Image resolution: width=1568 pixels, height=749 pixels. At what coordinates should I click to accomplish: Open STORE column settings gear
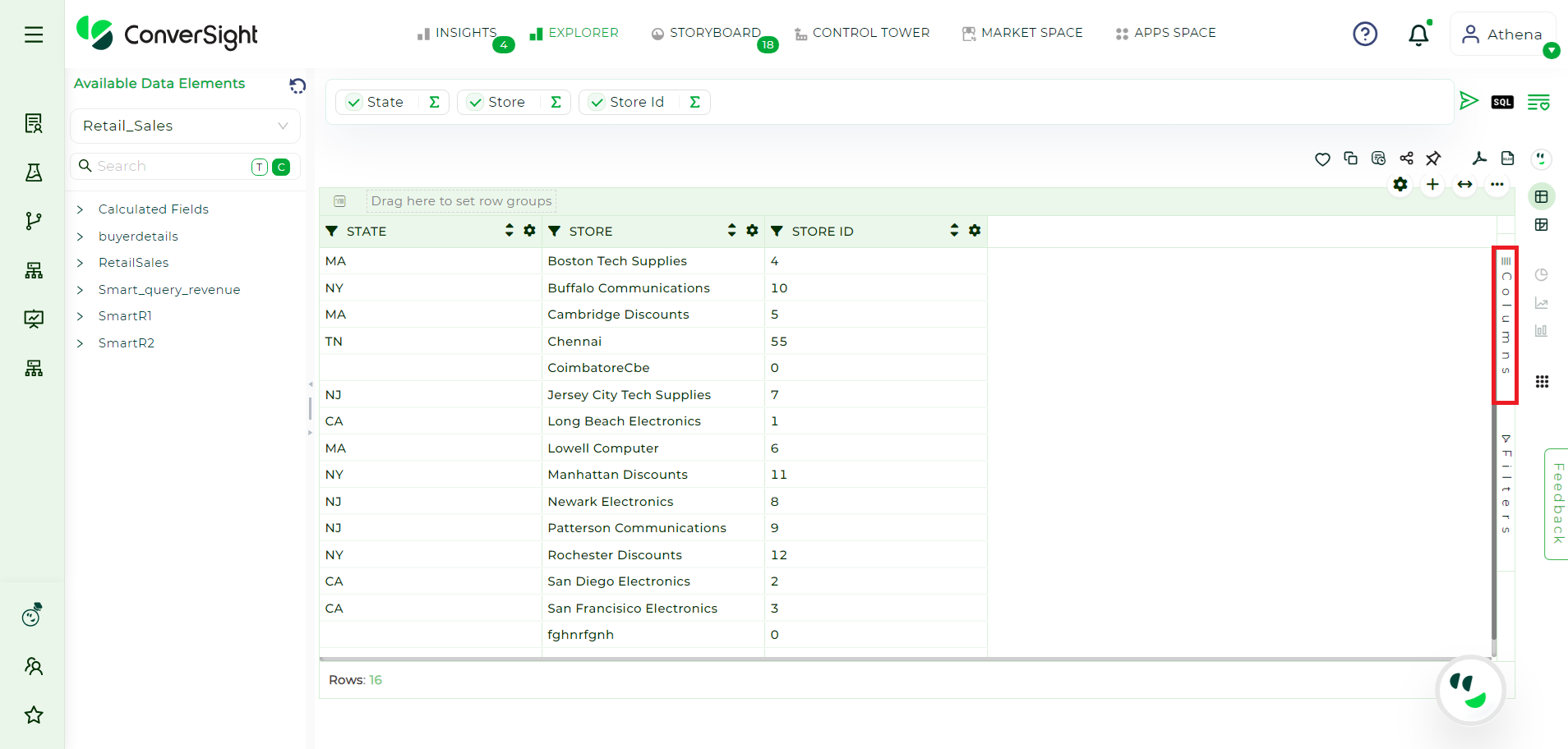(x=752, y=231)
